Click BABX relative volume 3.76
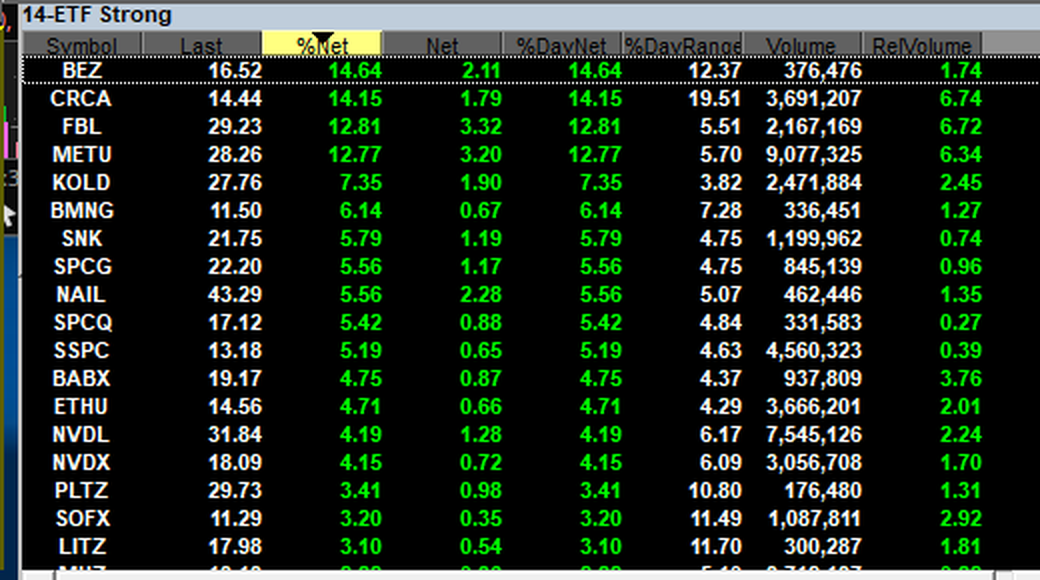Viewport: 1040px width, 580px height. [x=960, y=378]
